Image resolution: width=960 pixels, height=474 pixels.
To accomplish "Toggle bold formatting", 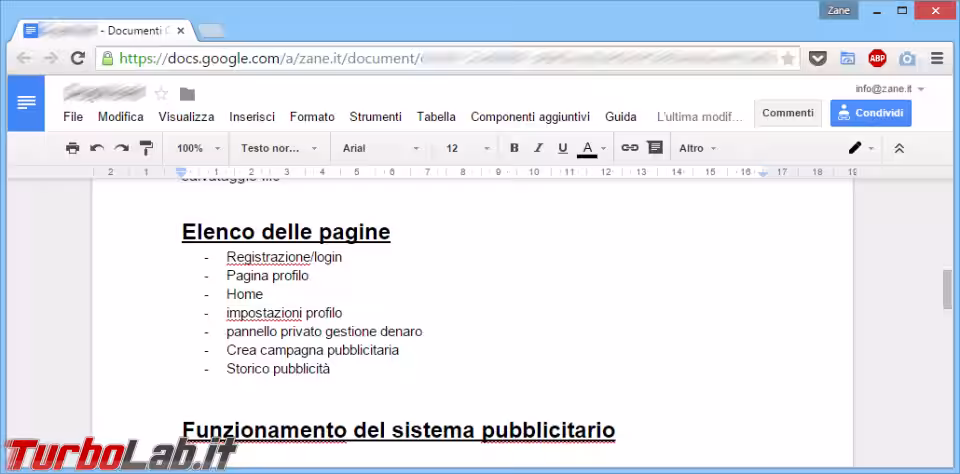I will (x=514, y=148).
